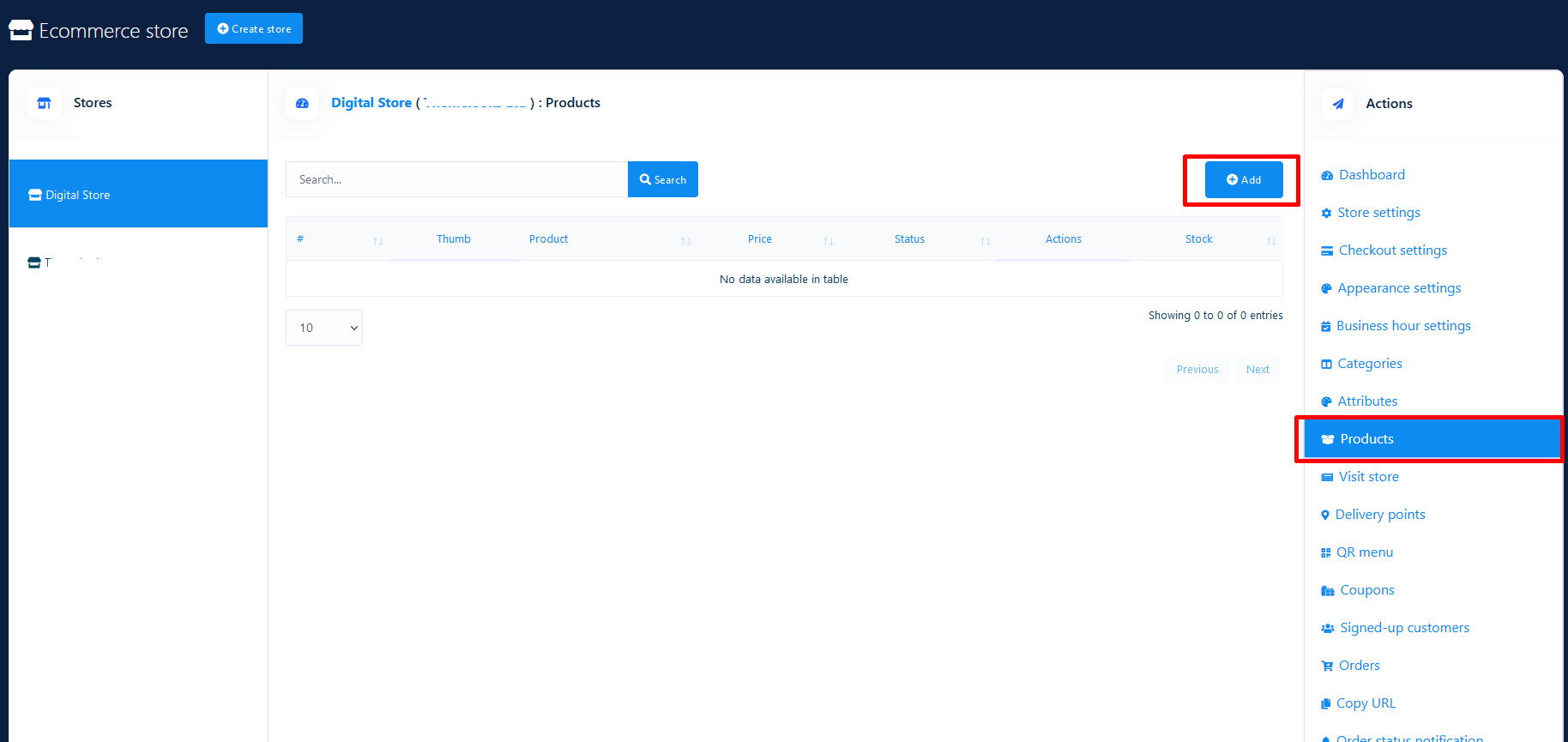Click the gear icon next to Store settings
This screenshot has height=742, width=1568.
tap(1326, 213)
